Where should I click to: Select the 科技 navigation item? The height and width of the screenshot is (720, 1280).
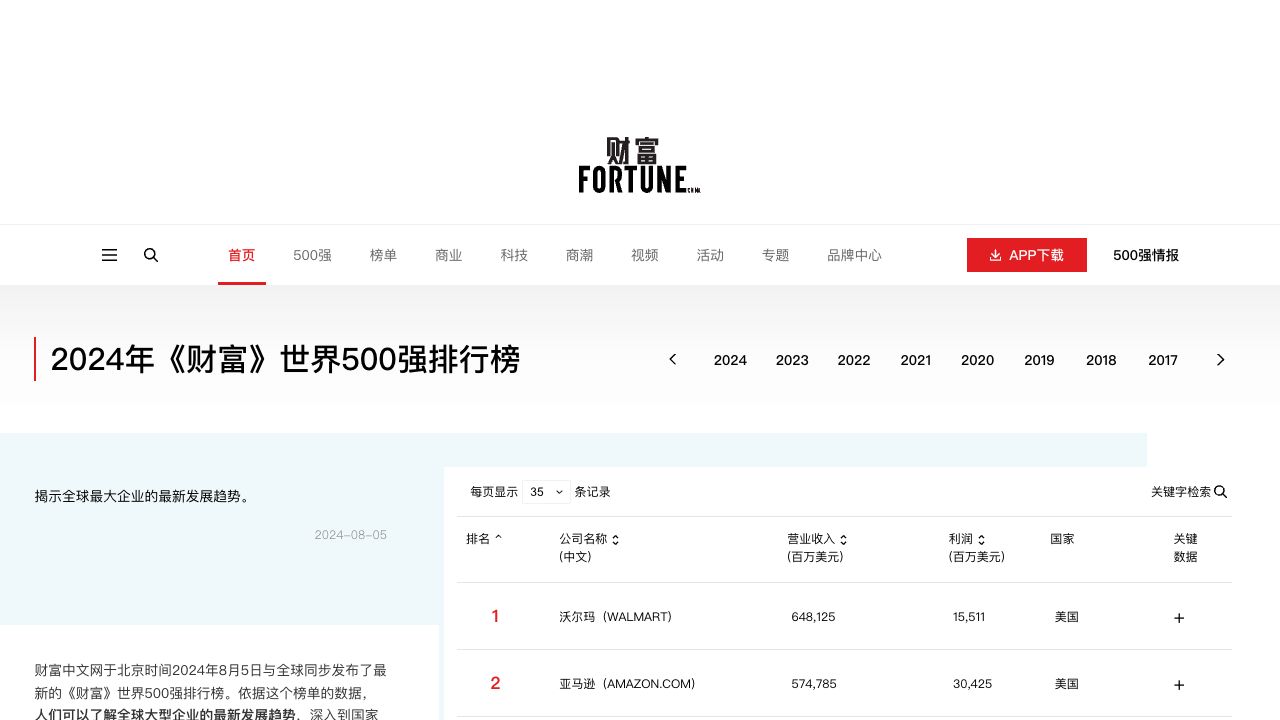pos(514,255)
